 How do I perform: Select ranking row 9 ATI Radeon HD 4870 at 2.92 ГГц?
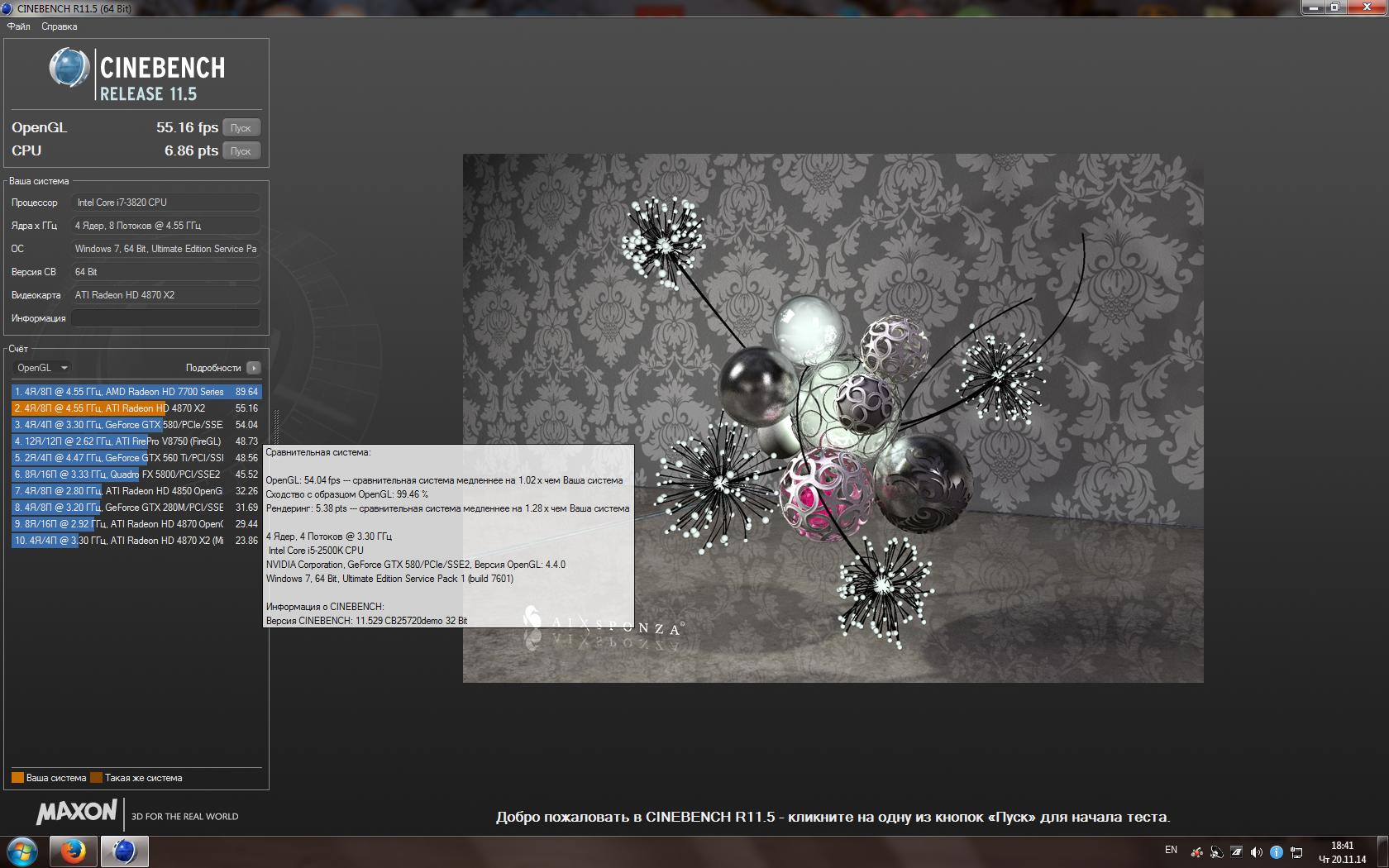(136, 524)
